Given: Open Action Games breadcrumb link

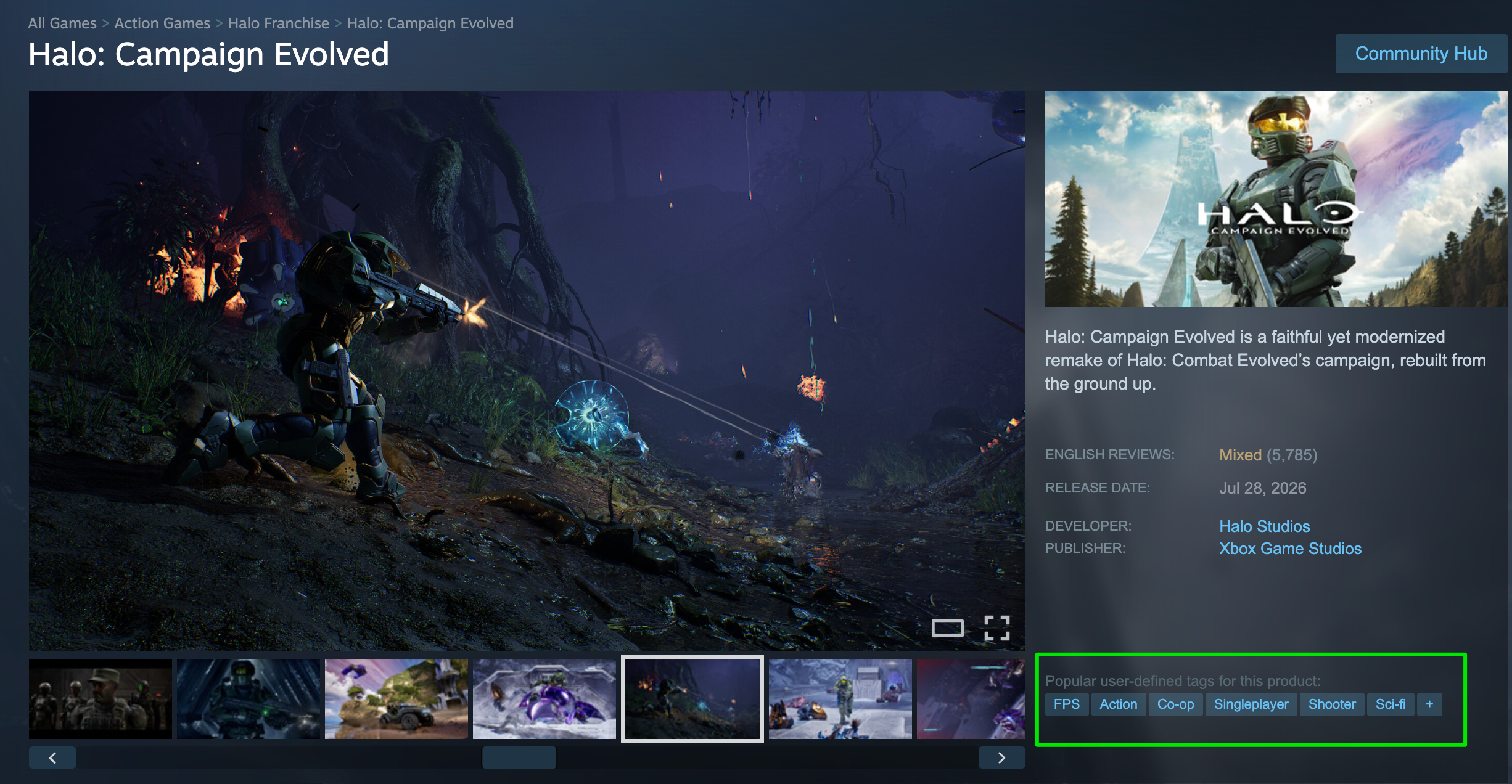Looking at the screenshot, I should 162,23.
